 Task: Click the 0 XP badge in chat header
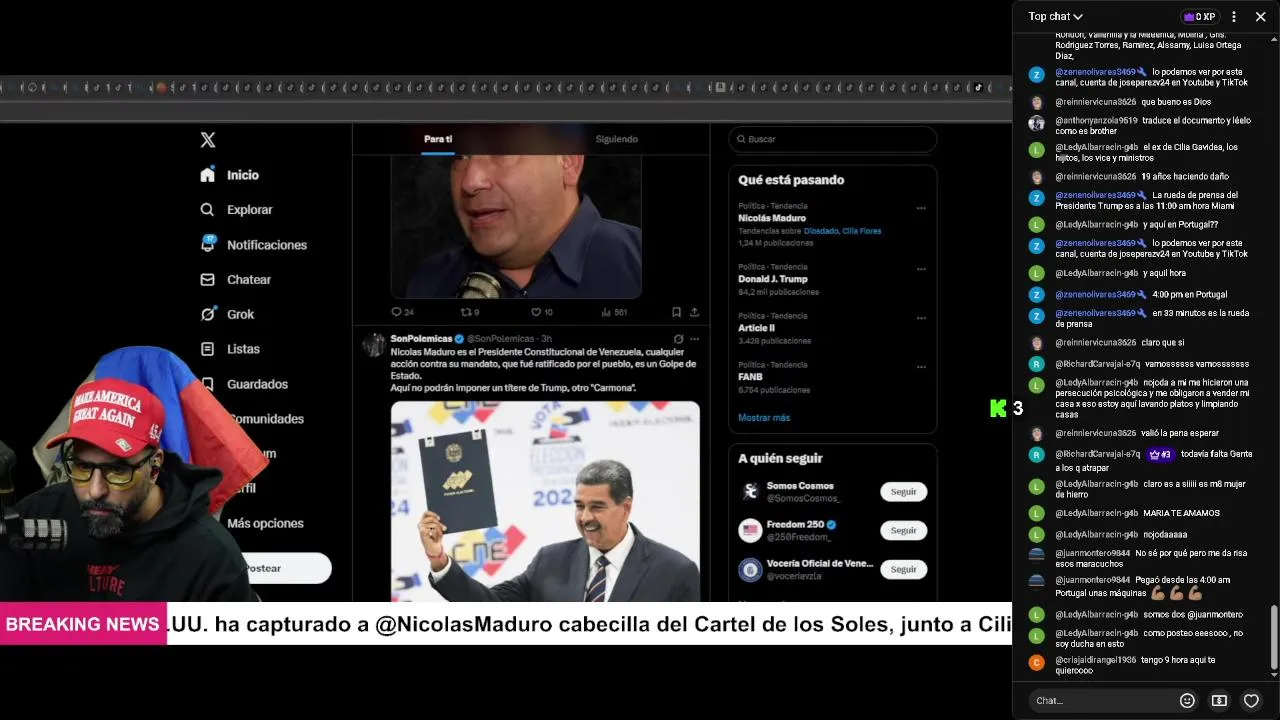[1199, 16]
